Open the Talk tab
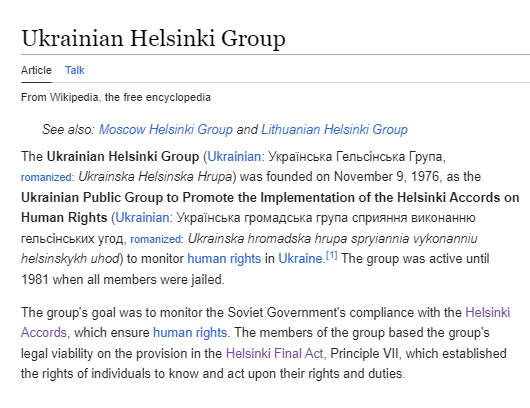The height and width of the screenshot is (408, 530). [74, 70]
